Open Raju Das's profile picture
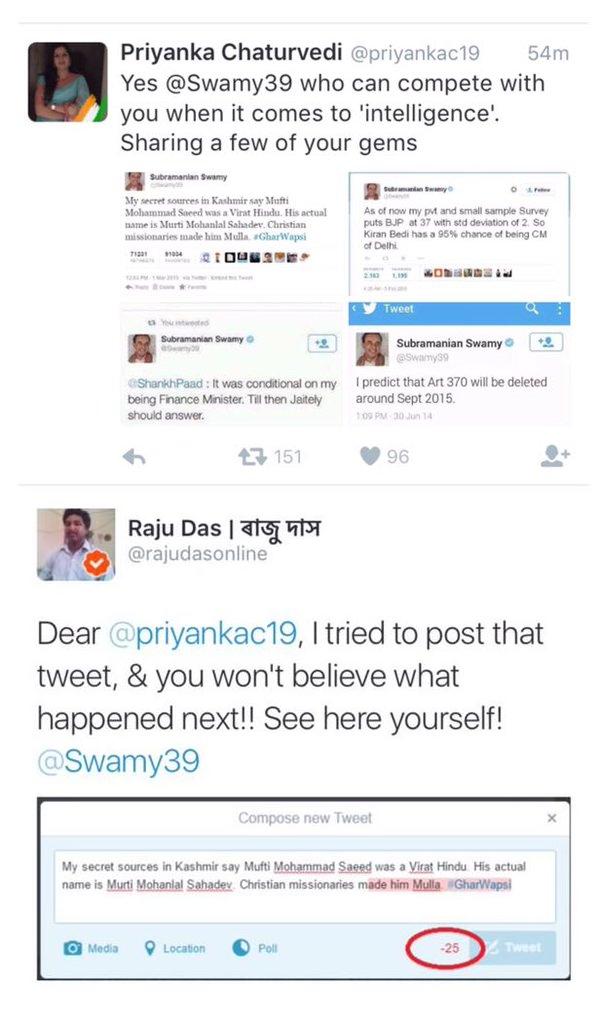Image resolution: width=600 pixels, height=1020 pixels. [x=76, y=544]
